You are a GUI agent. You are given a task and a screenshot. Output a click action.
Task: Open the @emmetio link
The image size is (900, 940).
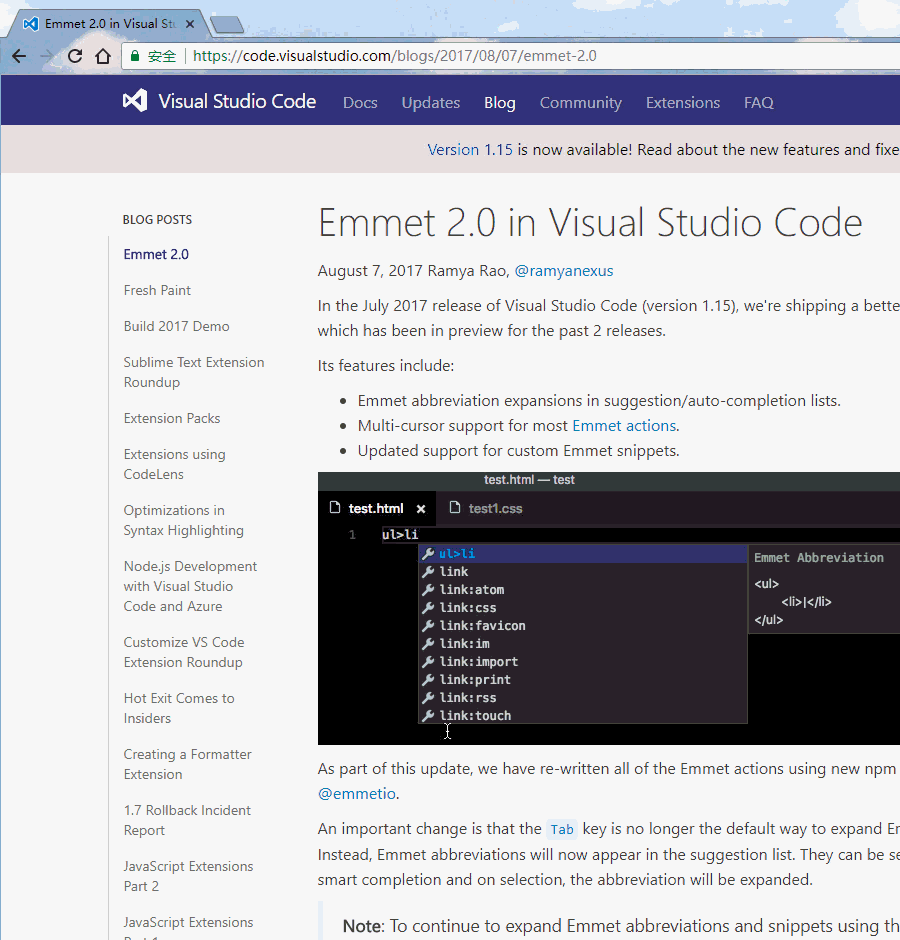[356, 794]
